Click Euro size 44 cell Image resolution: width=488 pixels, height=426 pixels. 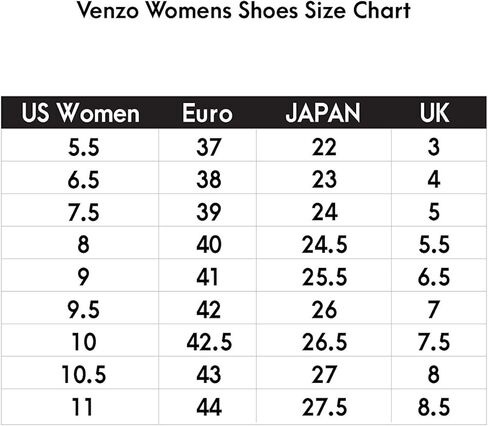coord(209,407)
